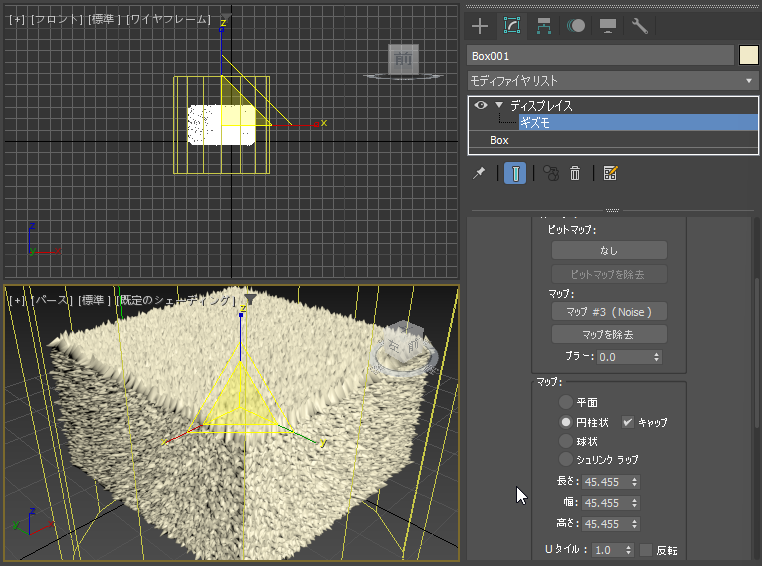
Task: Click the Pin Stack icon
Action: pos(479,173)
